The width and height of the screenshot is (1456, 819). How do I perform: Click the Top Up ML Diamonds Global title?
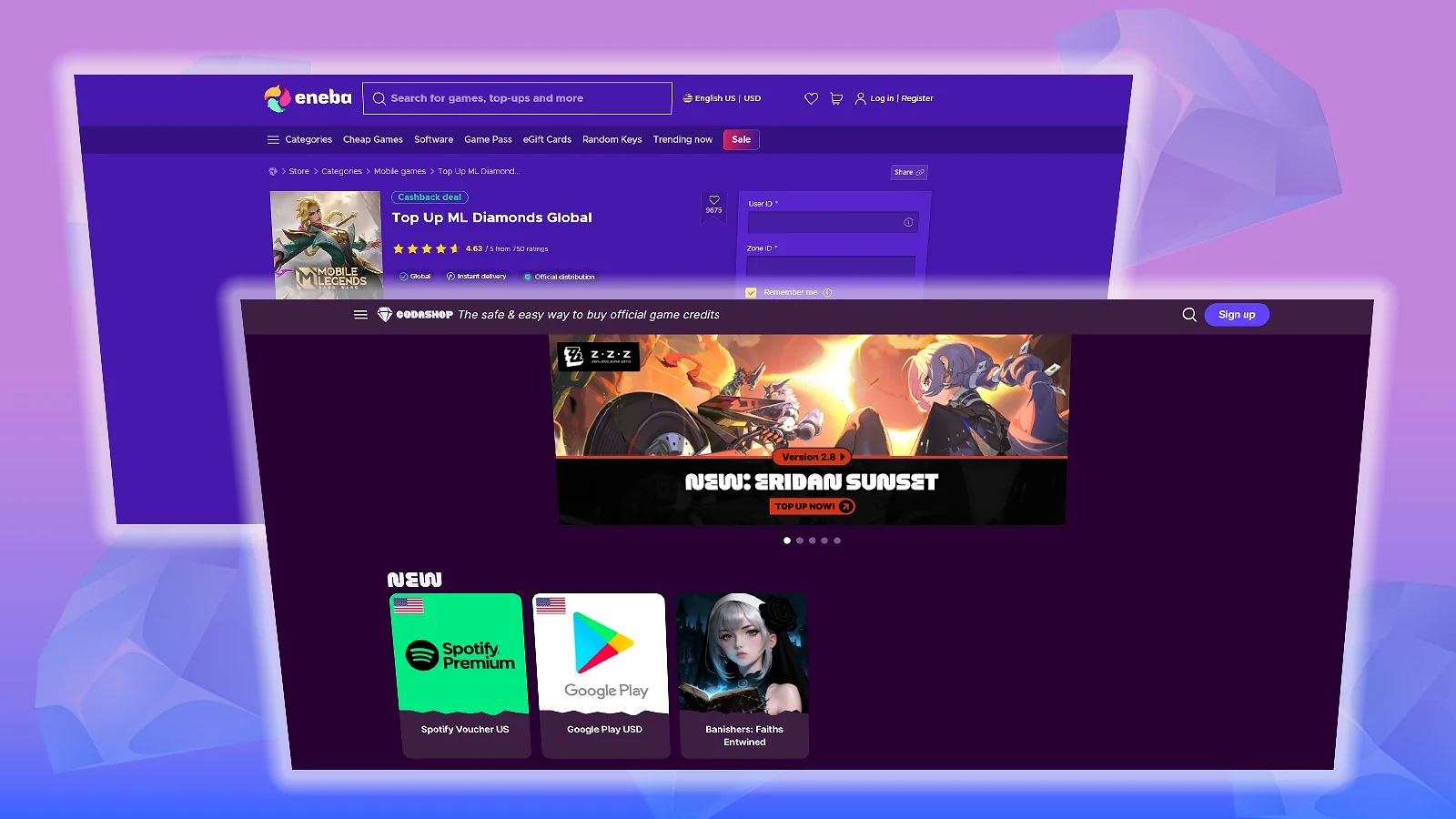[492, 217]
